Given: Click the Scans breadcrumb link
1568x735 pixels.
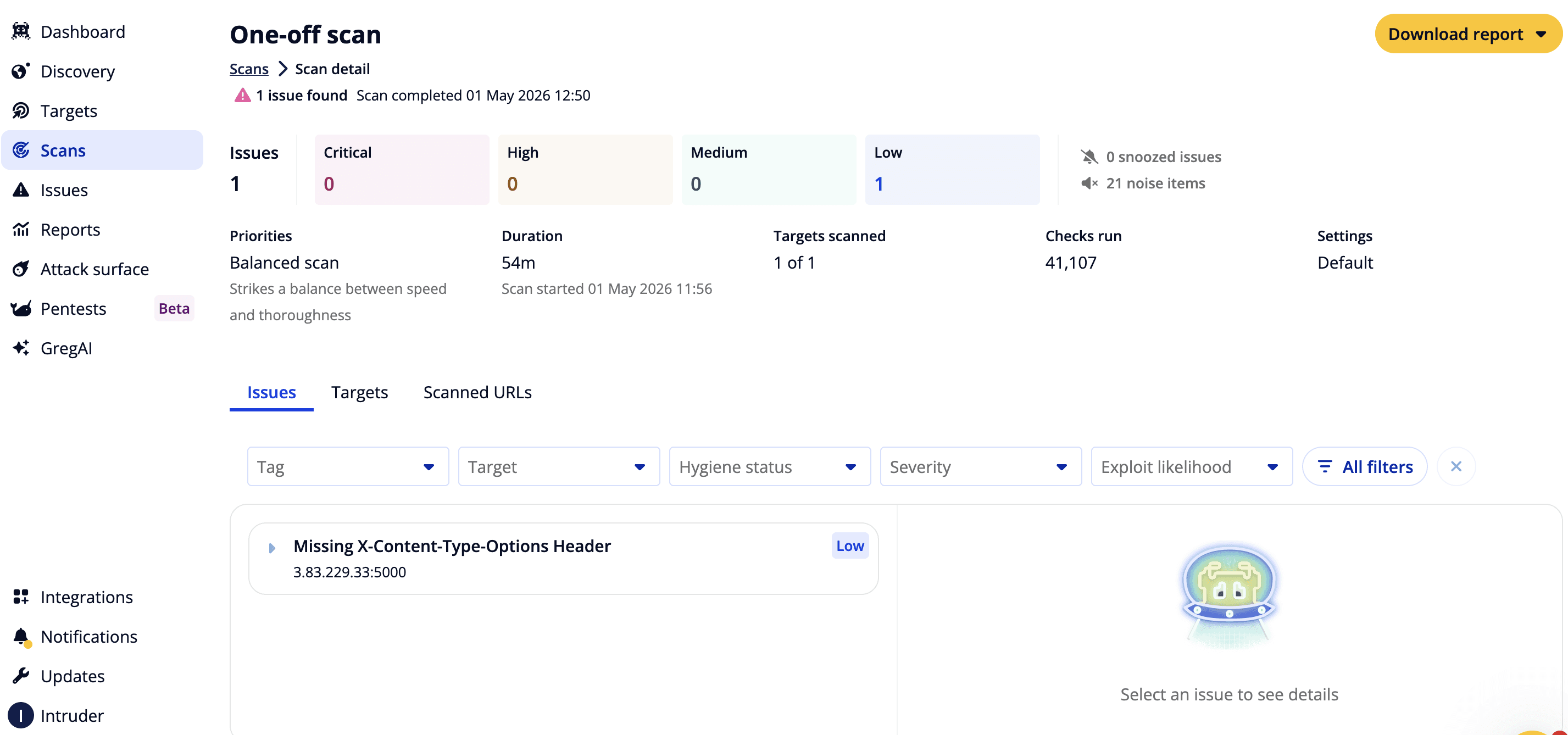Looking at the screenshot, I should tap(248, 69).
